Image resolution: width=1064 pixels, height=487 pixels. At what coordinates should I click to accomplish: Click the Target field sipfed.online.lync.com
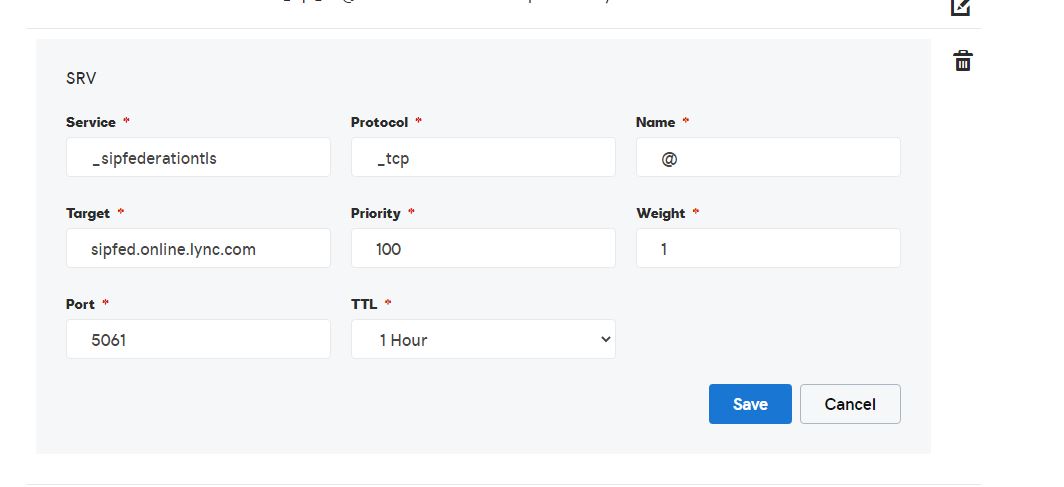point(198,249)
